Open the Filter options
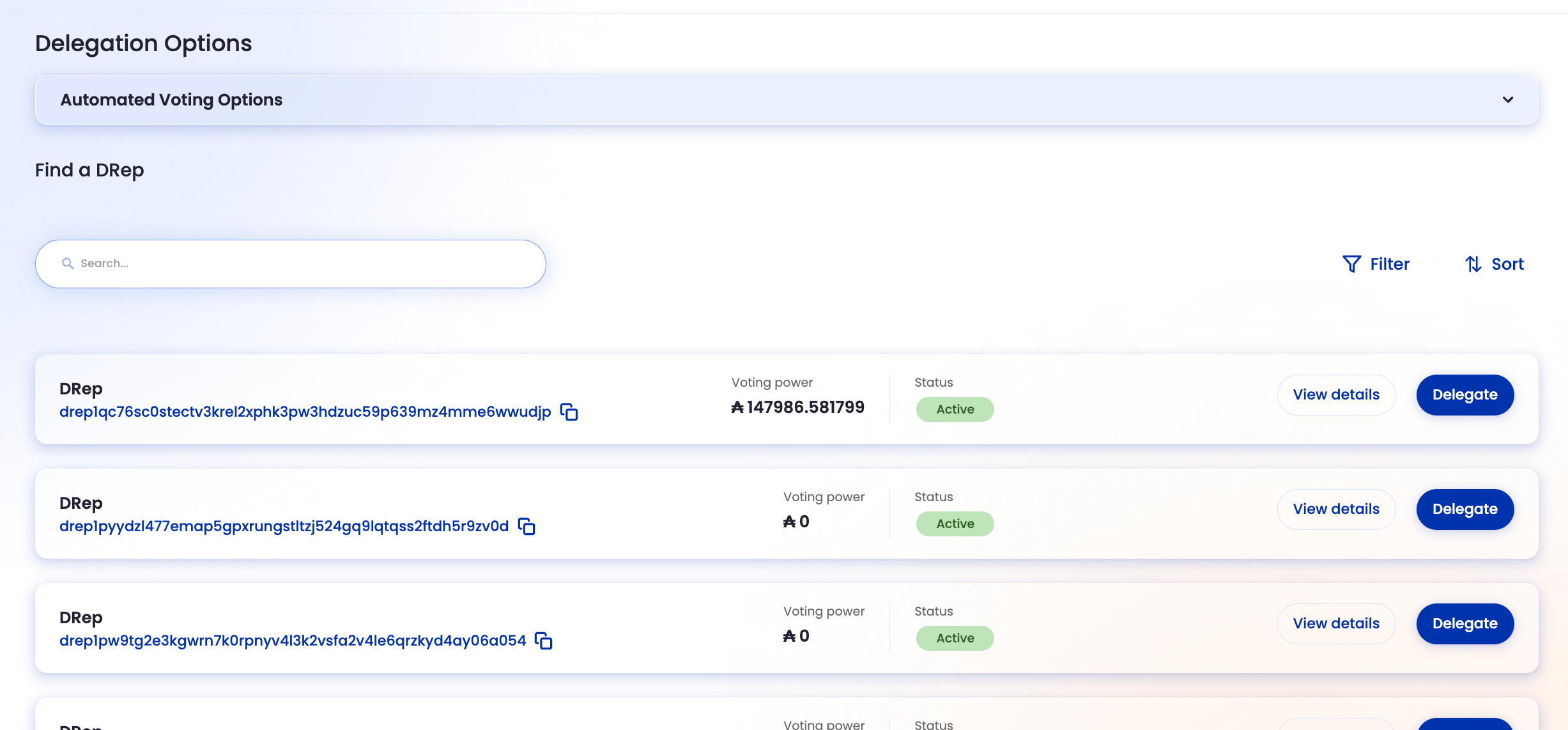 [1376, 264]
